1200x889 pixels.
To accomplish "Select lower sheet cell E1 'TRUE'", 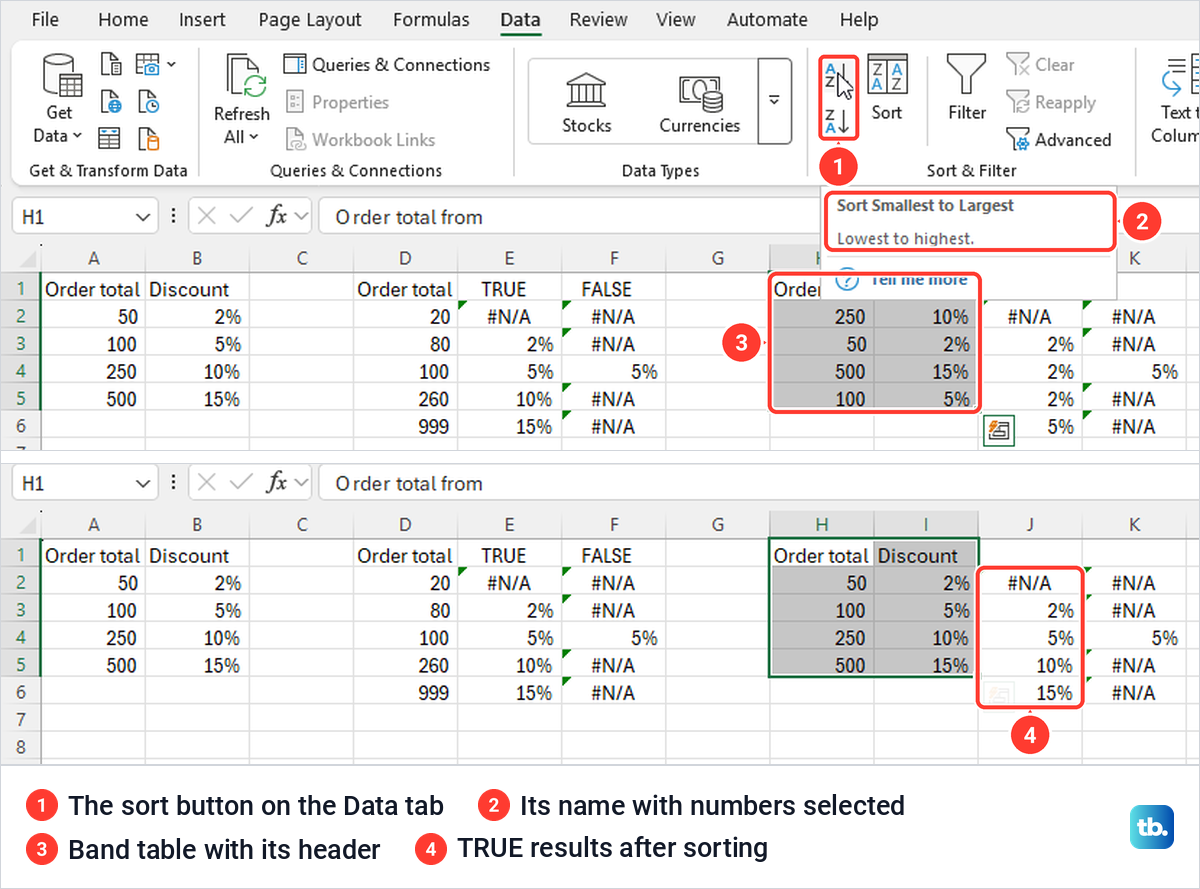I will coord(510,556).
